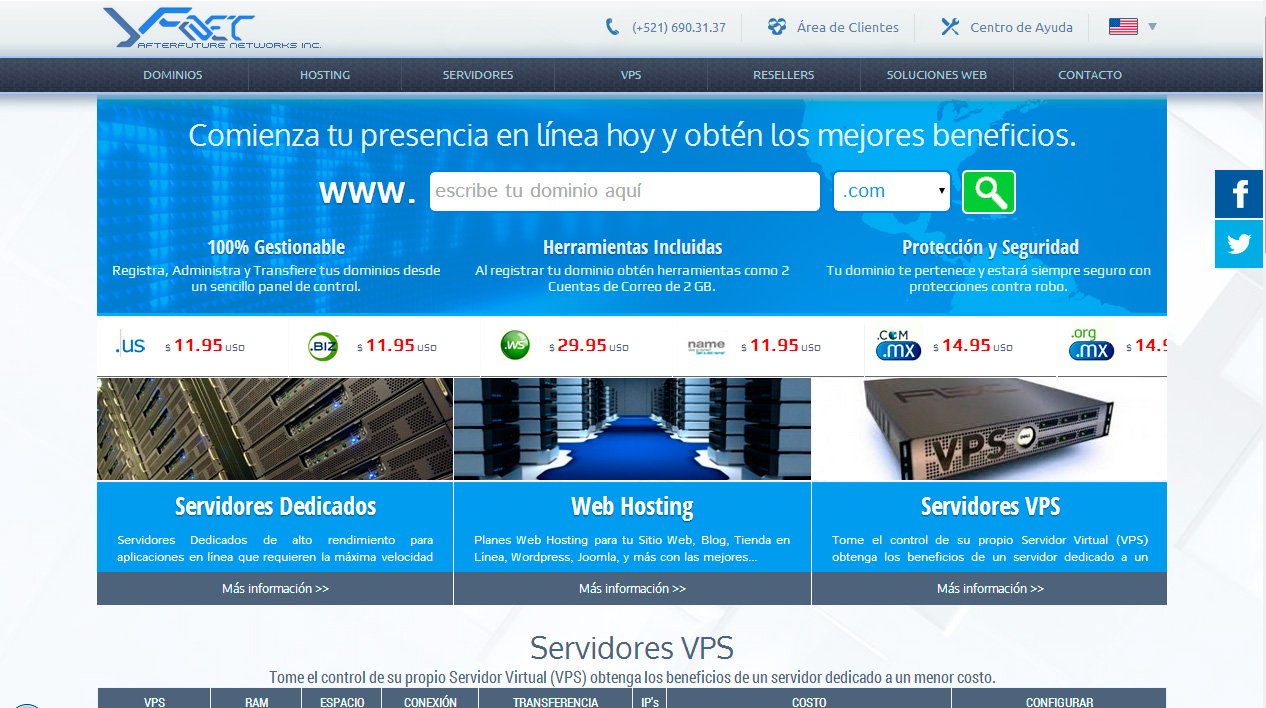
Task: Open the CONTACTO menu item
Action: click(x=1089, y=75)
